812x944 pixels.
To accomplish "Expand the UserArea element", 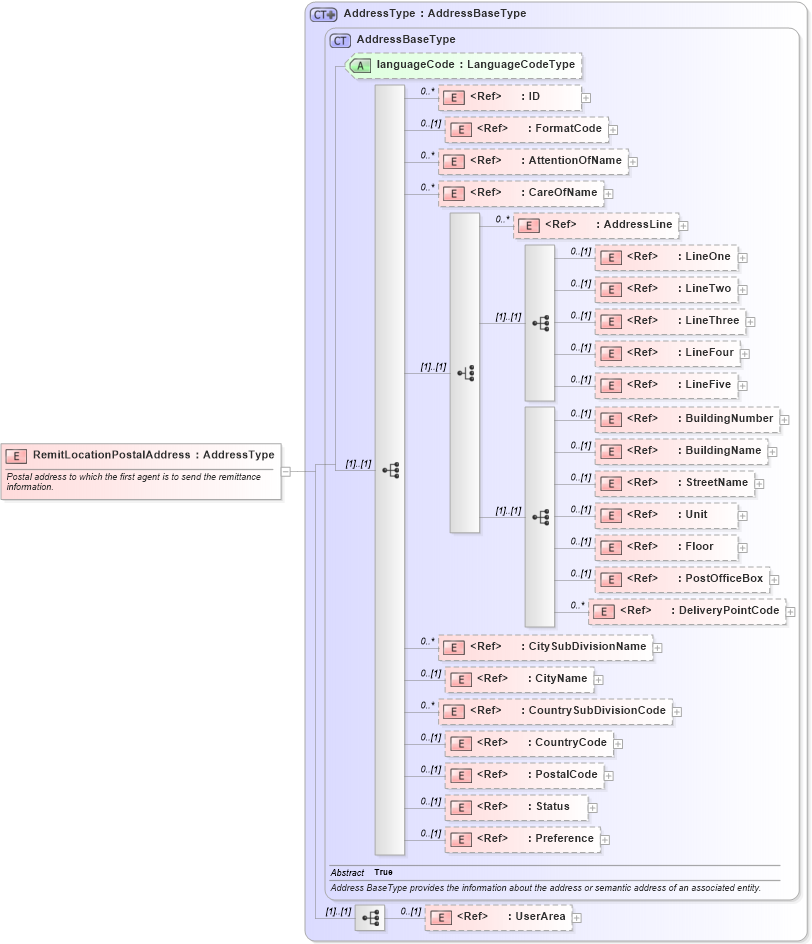I will click(x=578, y=916).
